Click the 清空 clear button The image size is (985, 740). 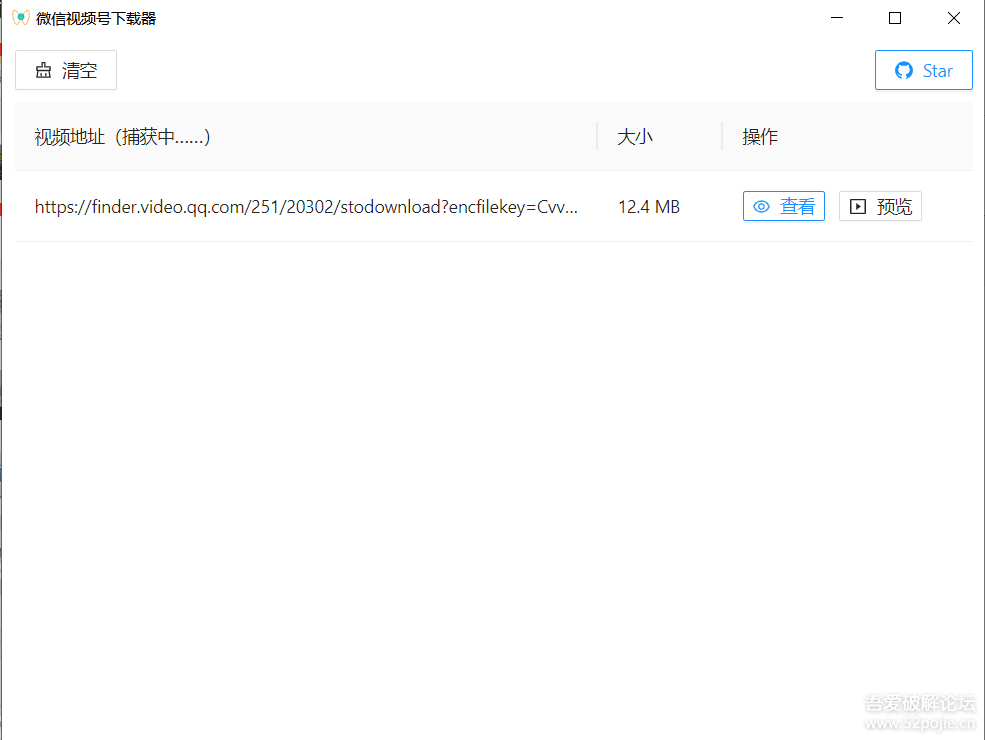pos(66,70)
